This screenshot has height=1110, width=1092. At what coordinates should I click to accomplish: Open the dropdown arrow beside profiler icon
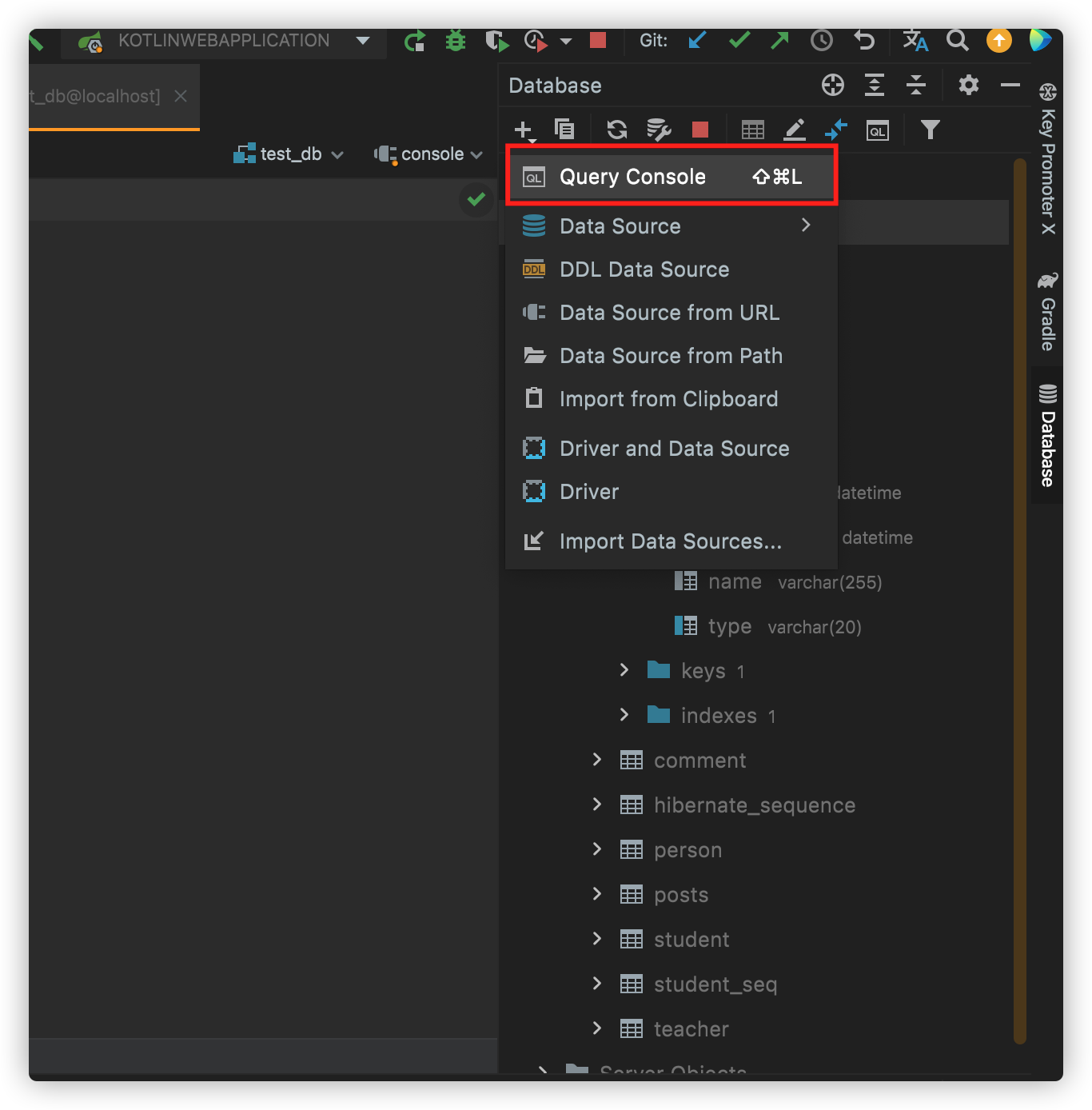[566, 41]
